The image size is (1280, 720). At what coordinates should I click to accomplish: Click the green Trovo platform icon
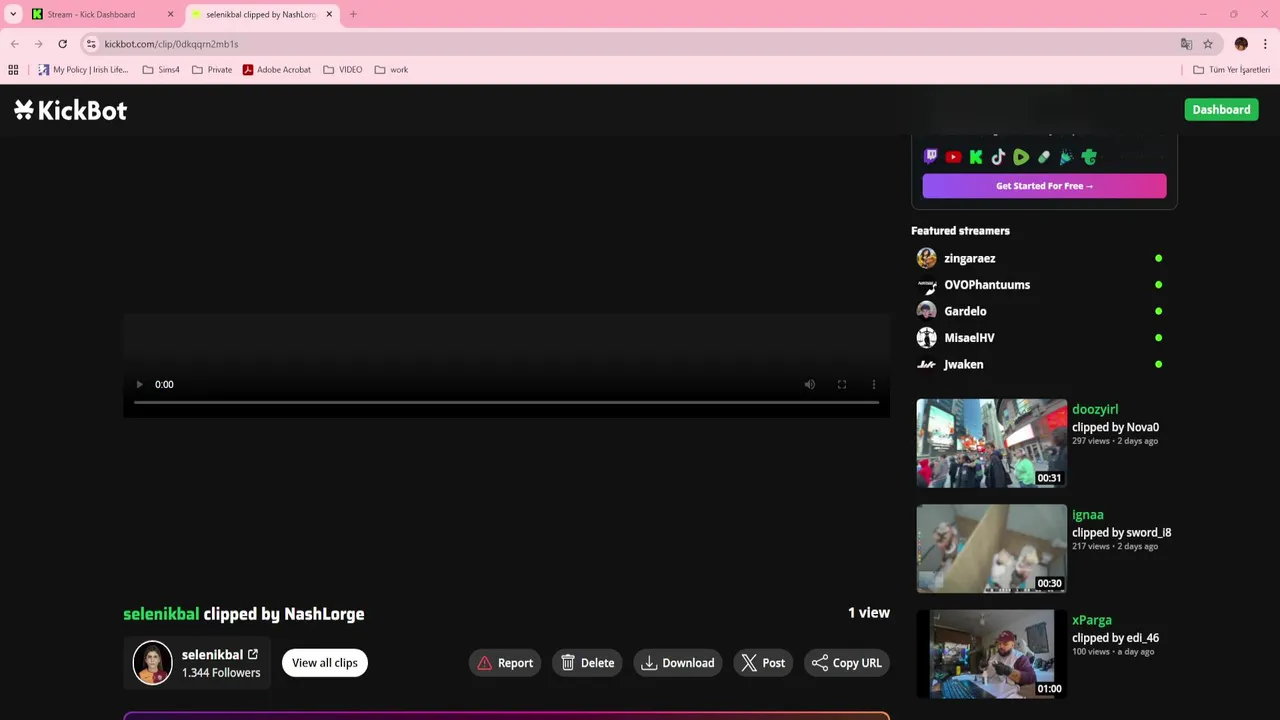(x=1089, y=157)
